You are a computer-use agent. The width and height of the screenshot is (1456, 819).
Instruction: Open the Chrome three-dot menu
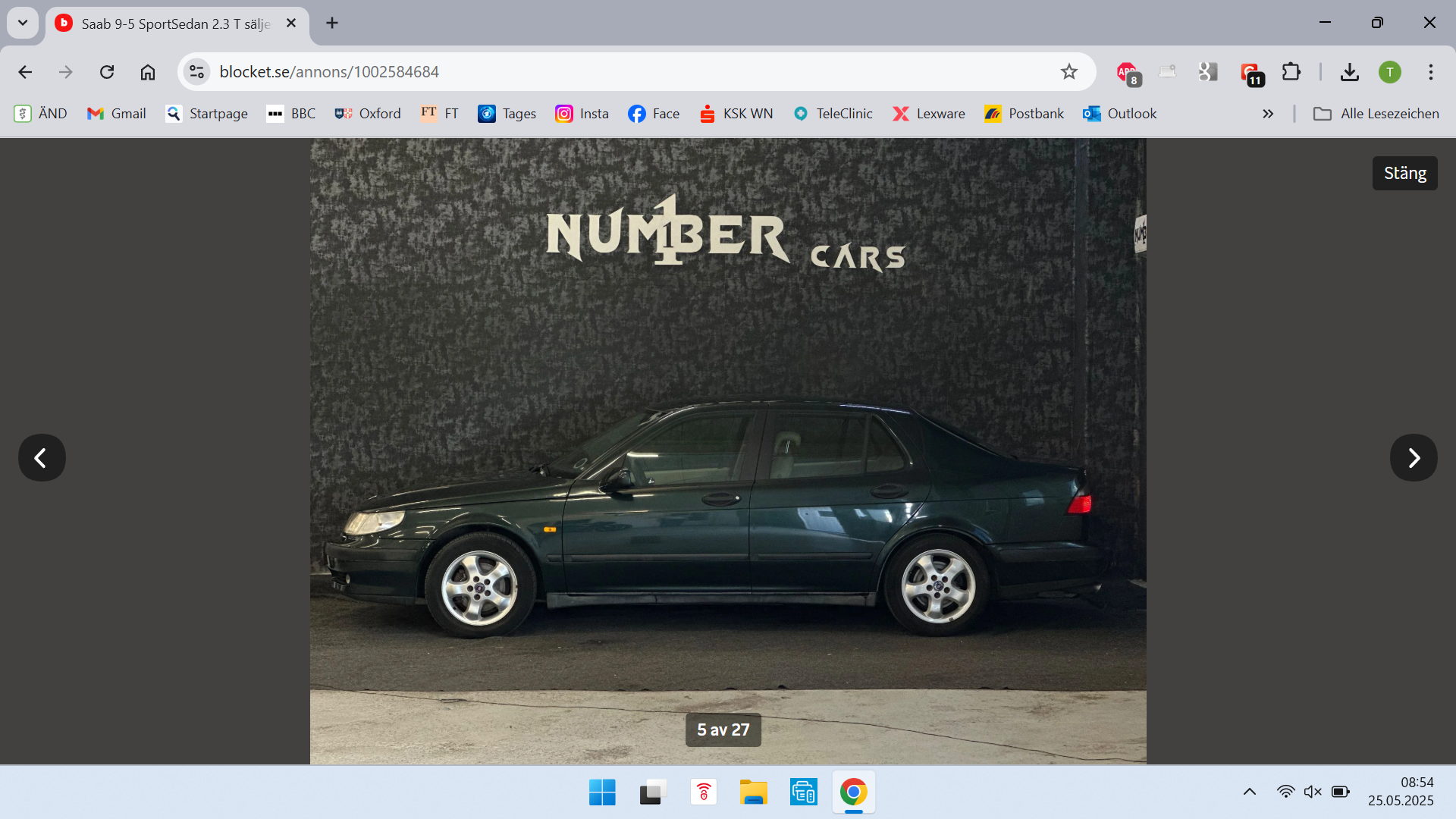[1431, 72]
